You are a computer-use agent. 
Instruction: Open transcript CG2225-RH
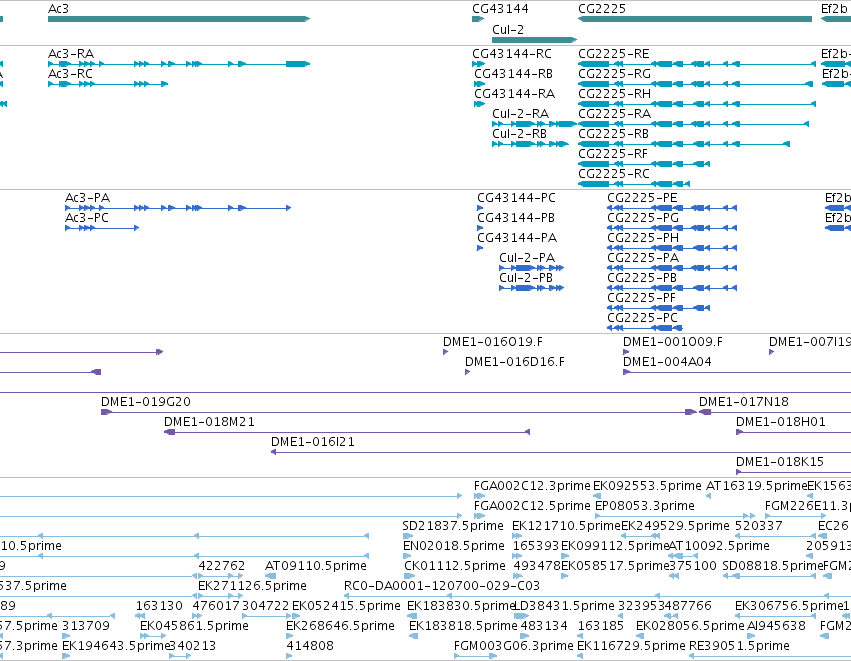coord(614,94)
